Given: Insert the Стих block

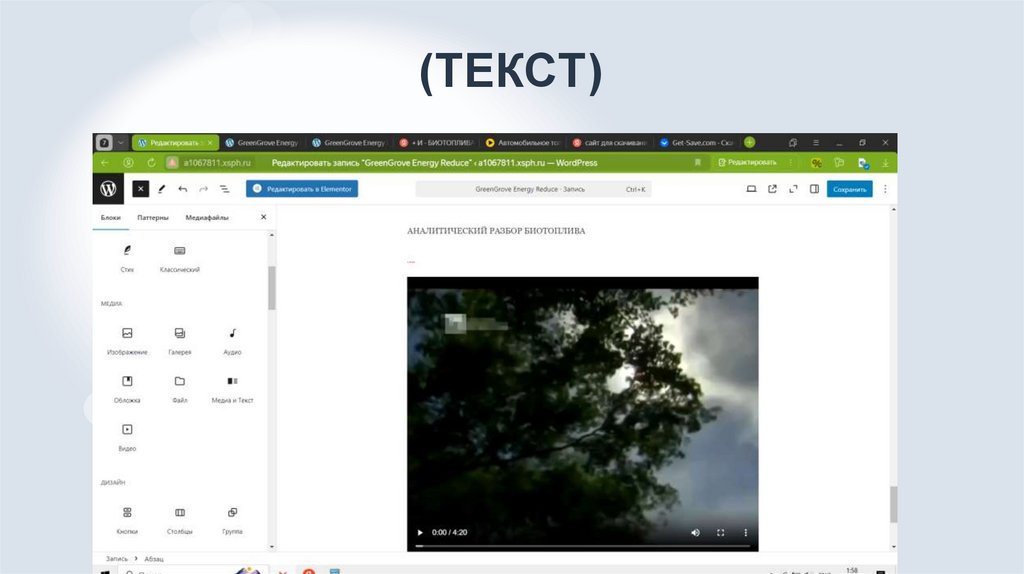Looking at the screenshot, I should point(127,259).
